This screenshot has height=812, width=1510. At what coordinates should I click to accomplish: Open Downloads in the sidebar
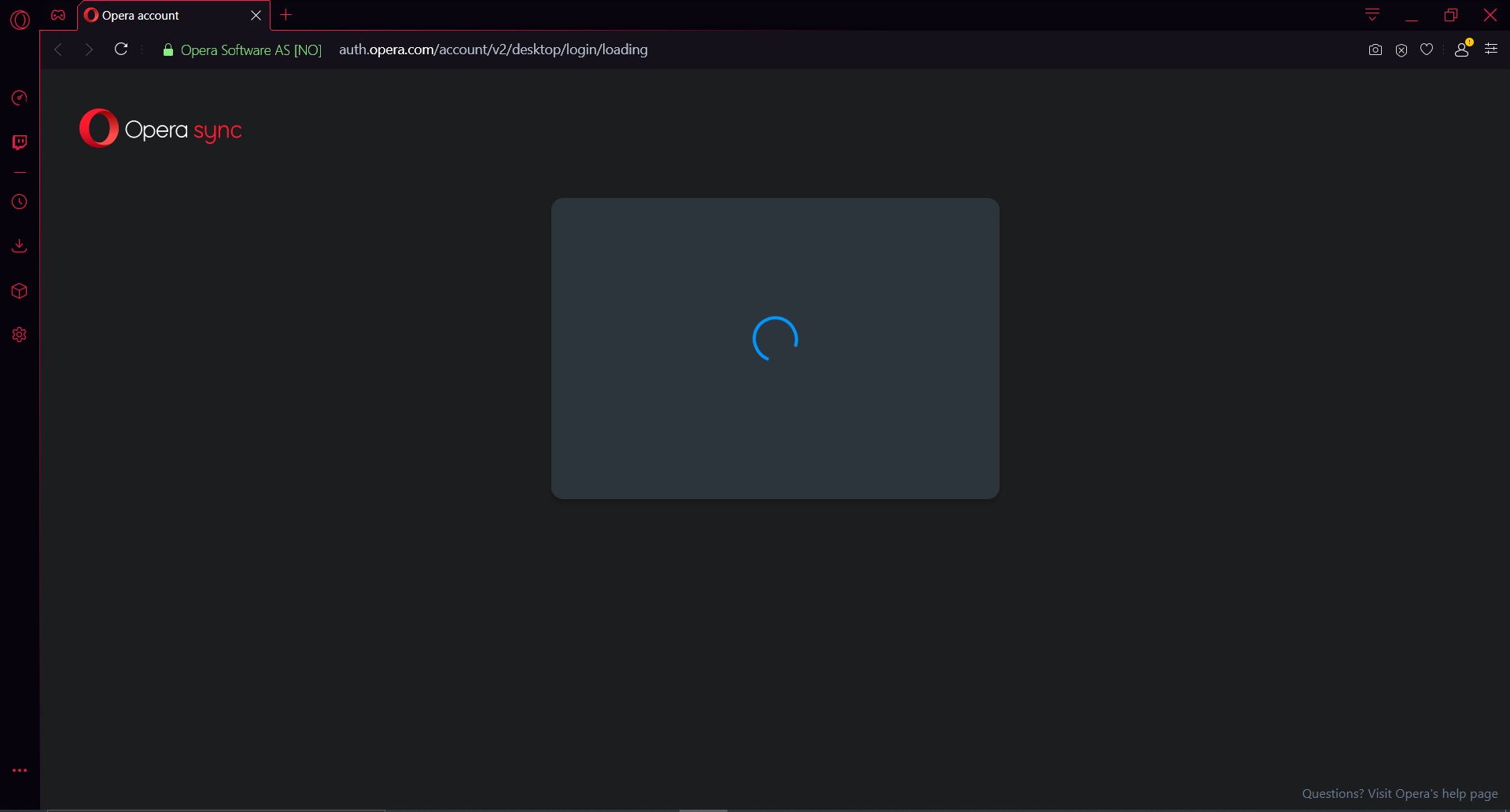(20, 246)
